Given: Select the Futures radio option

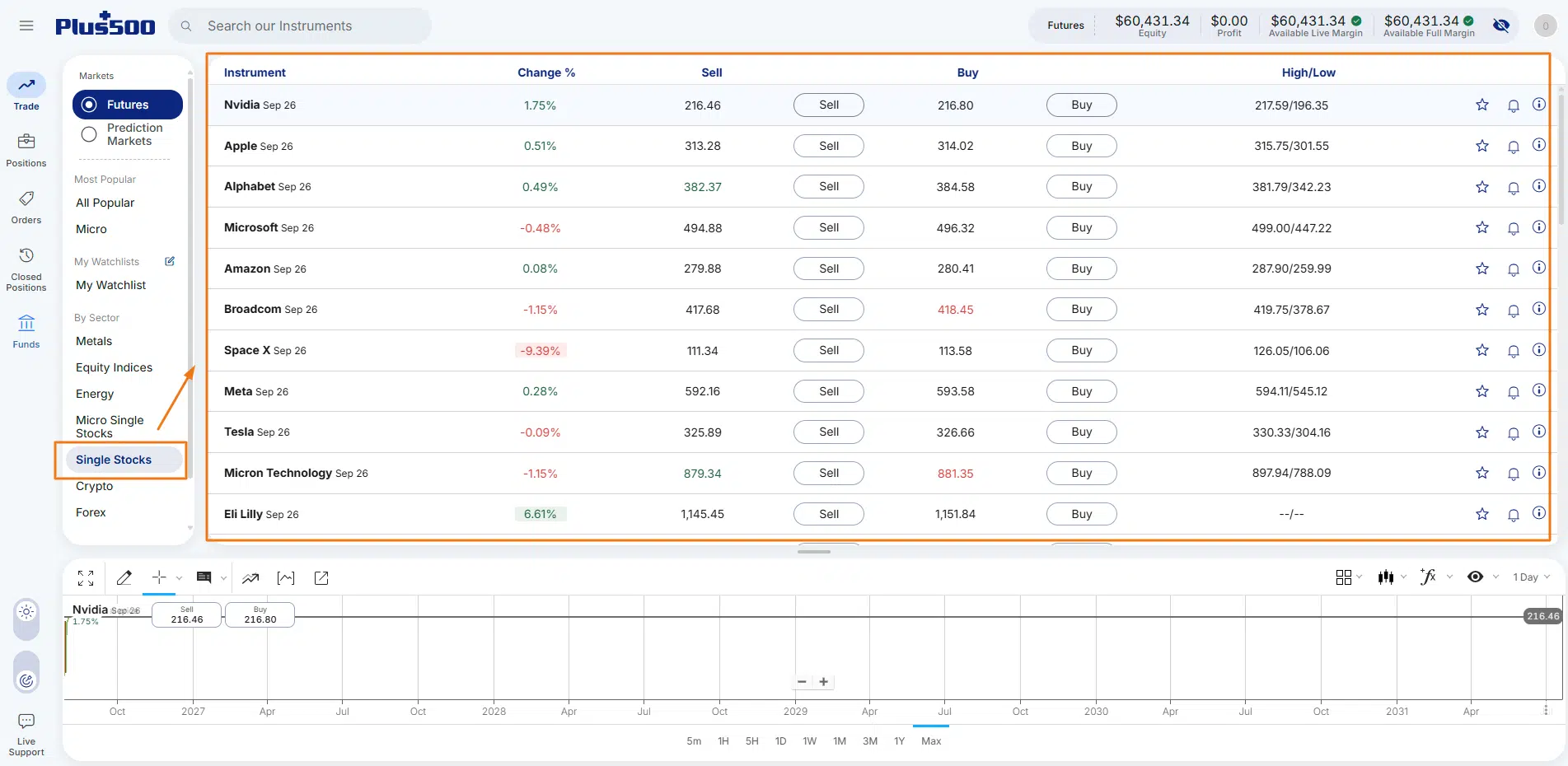Looking at the screenshot, I should click(90, 105).
